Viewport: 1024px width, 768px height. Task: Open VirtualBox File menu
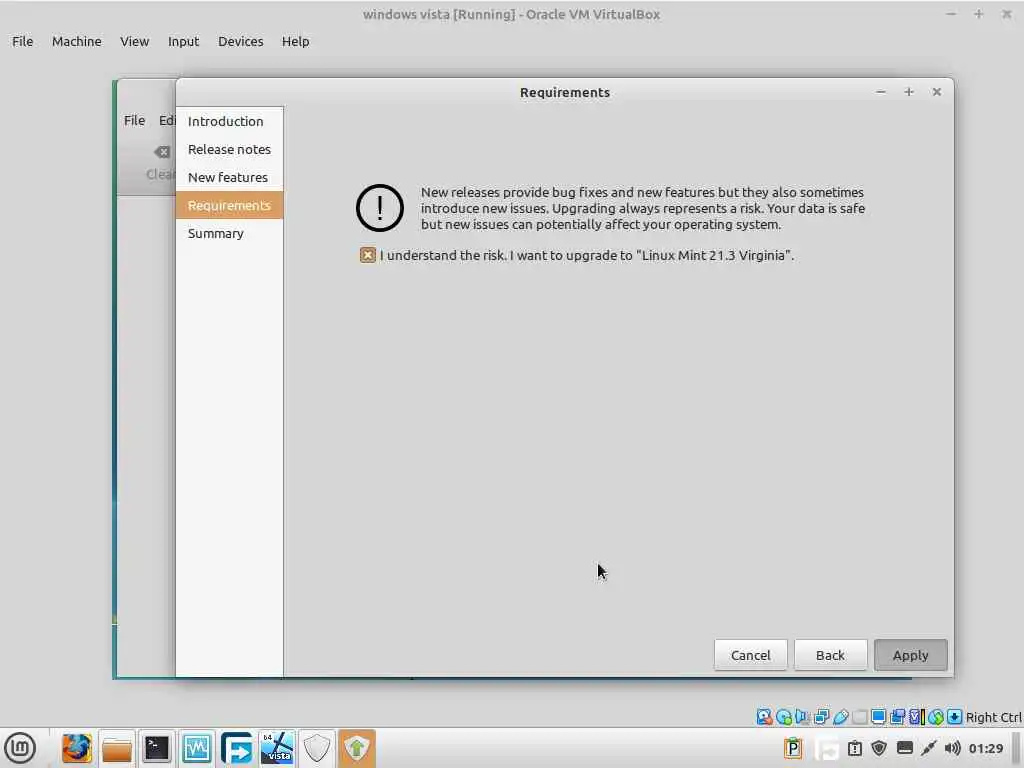point(22,41)
